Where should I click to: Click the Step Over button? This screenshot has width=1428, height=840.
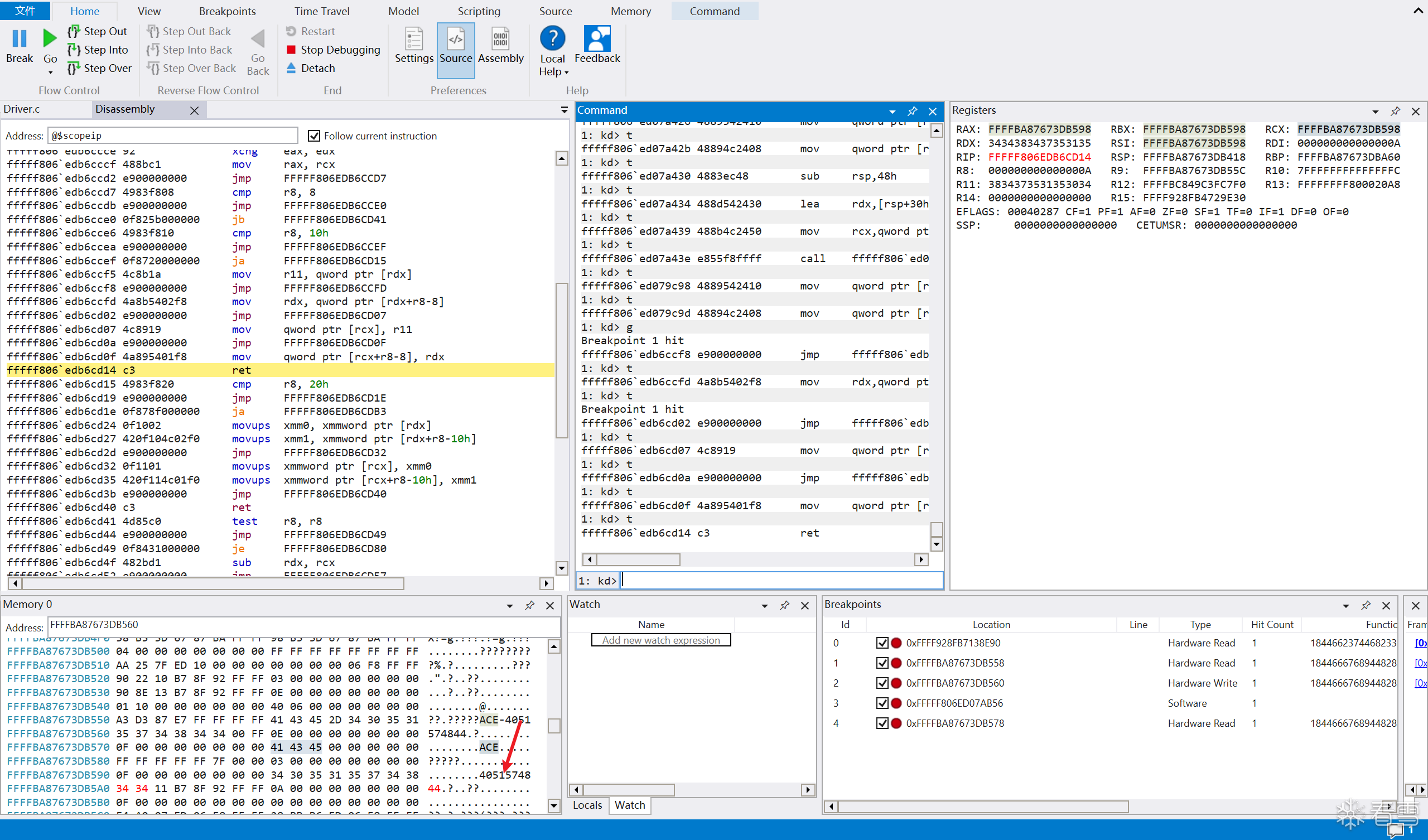click(x=100, y=68)
